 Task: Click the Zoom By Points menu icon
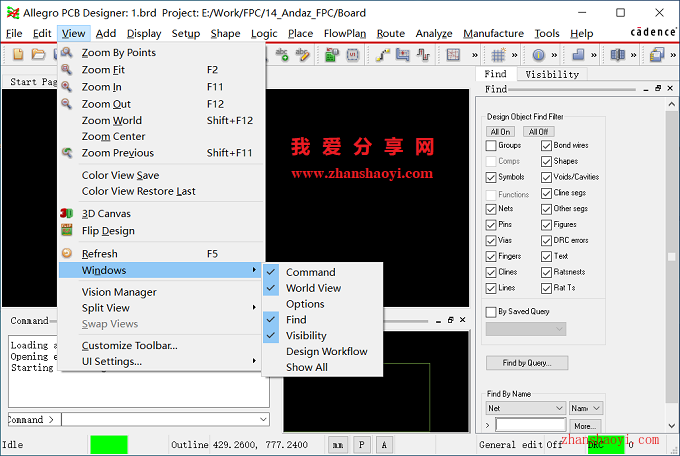pos(66,52)
